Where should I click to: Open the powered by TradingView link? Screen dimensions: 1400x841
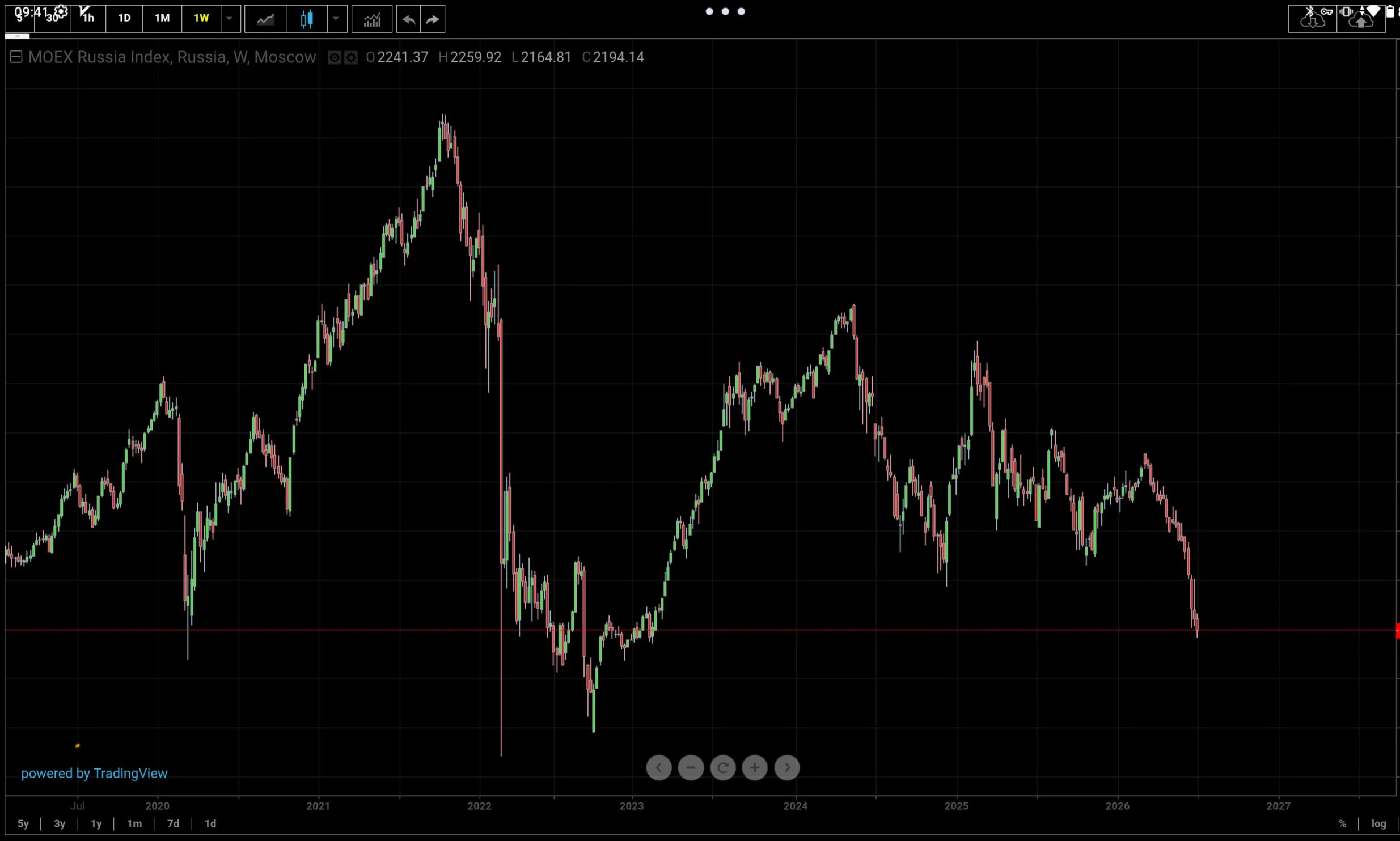pos(94,773)
